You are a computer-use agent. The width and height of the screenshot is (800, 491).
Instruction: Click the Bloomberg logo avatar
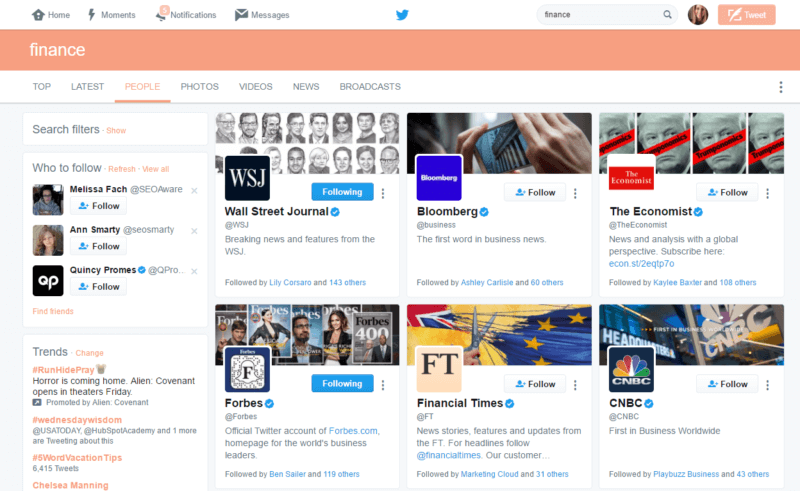[x=439, y=178]
